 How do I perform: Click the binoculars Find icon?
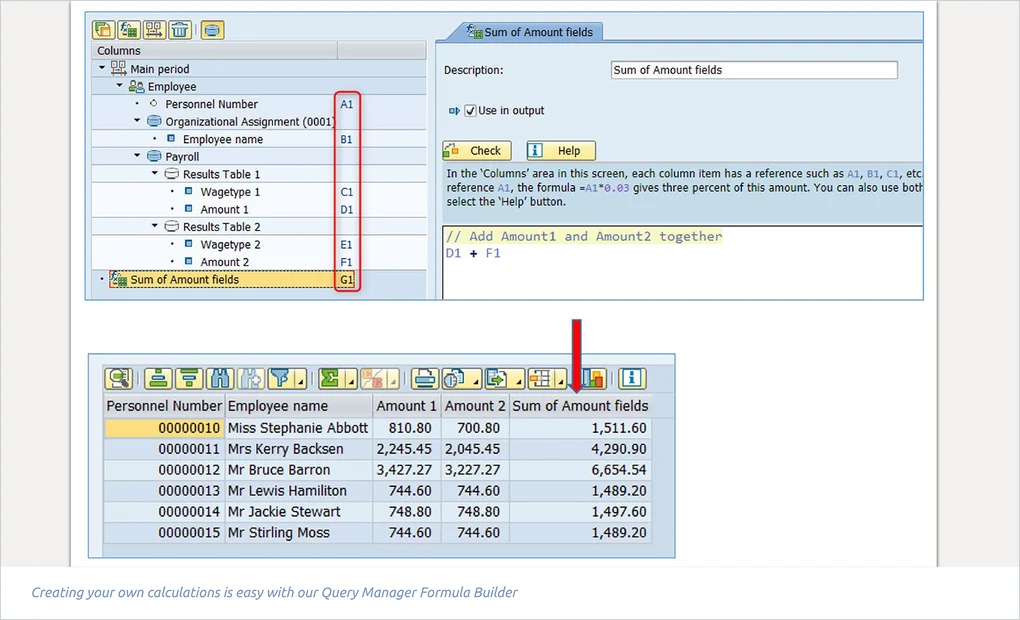(220, 379)
